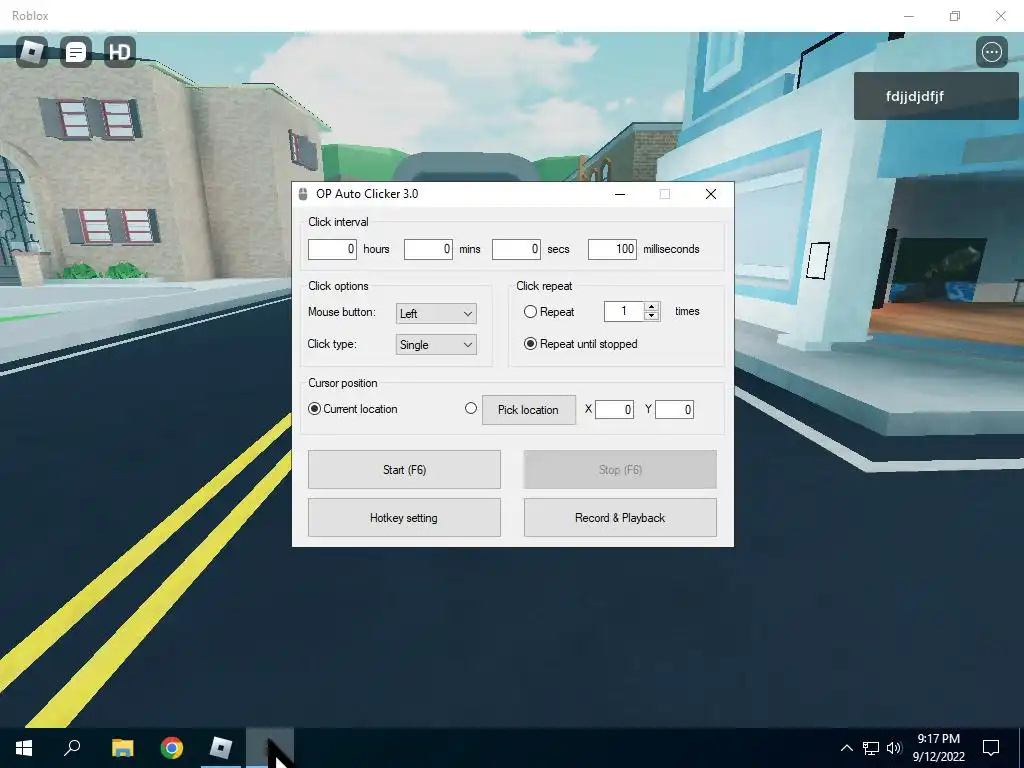The width and height of the screenshot is (1024, 768).
Task: Open the Roblox menu icon
Action: (x=31, y=52)
